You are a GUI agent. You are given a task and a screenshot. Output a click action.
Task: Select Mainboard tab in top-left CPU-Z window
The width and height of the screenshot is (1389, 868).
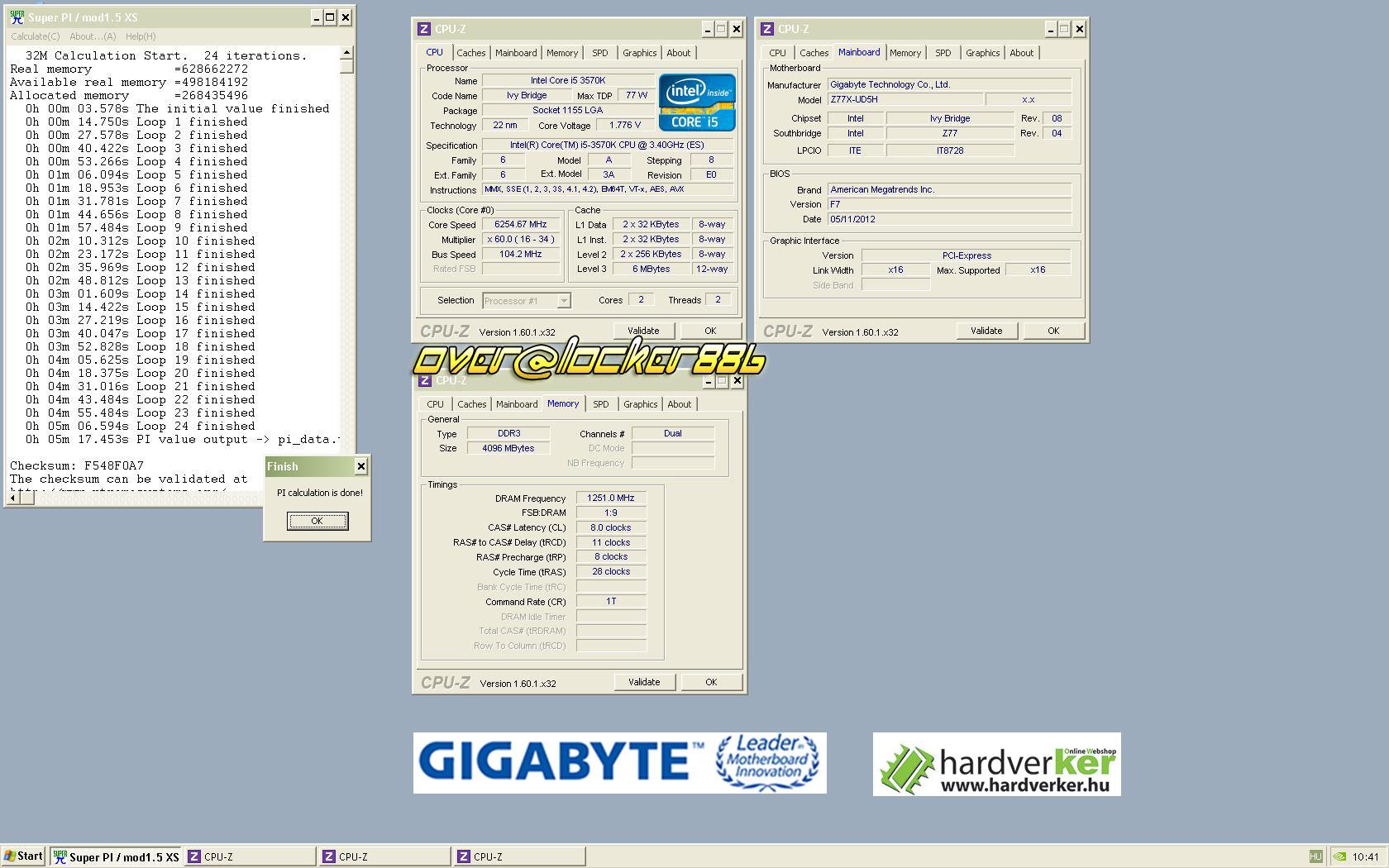click(x=516, y=53)
